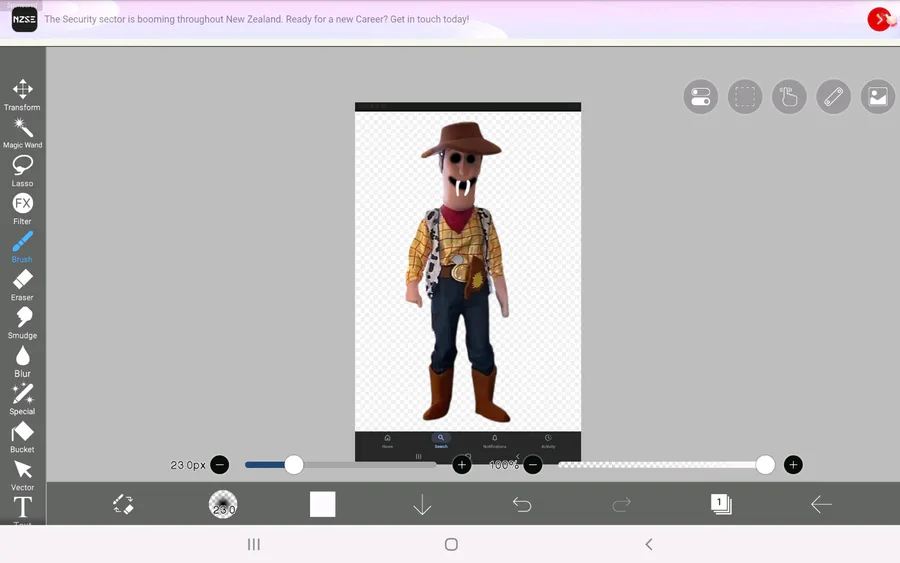Select the Magic Wand tool
The image size is (900, 563).
click(22, 133)
